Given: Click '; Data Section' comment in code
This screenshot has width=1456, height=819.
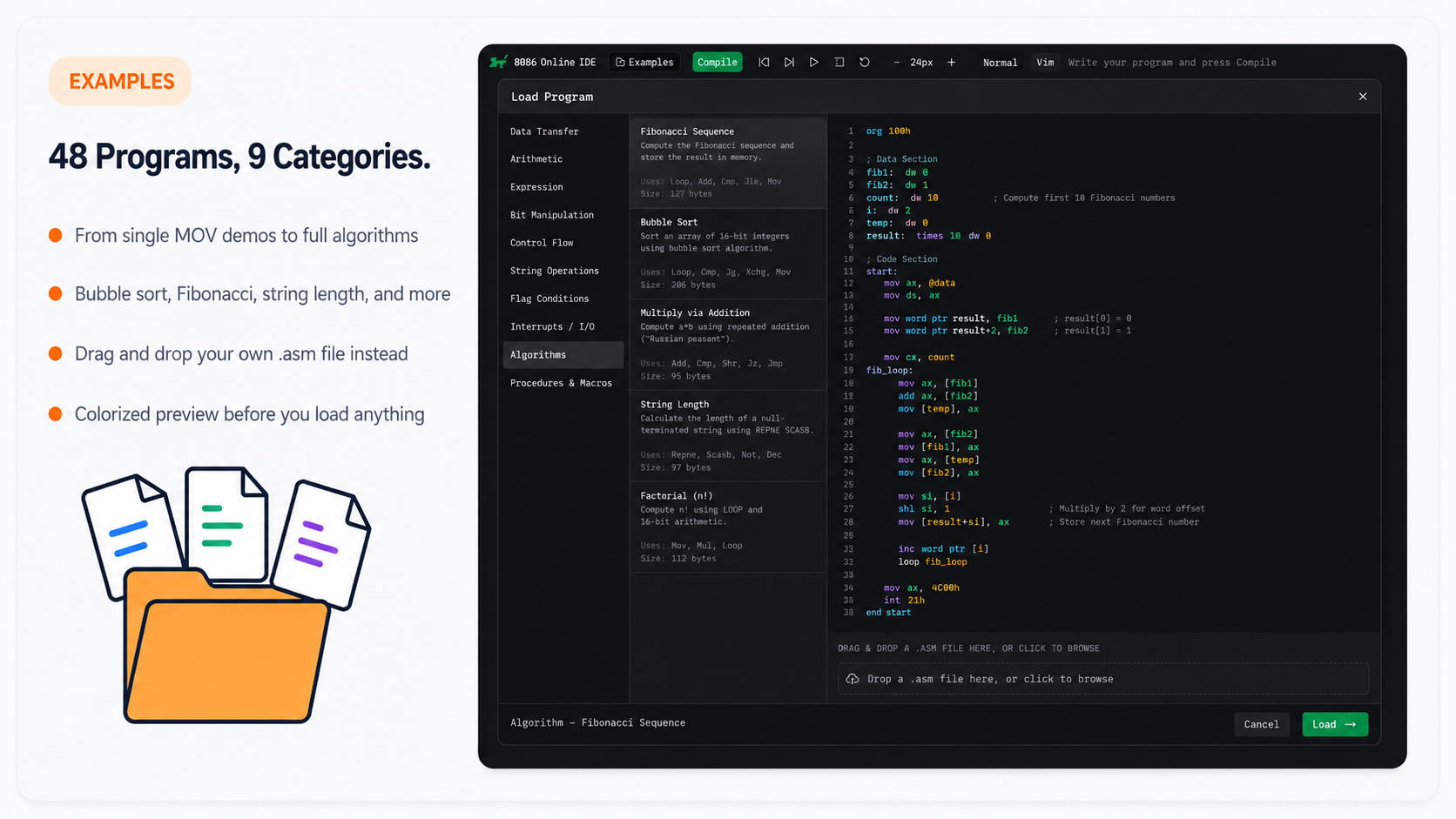Looking at the screenshot, I should pyautogui.click(x=901, y=159).
